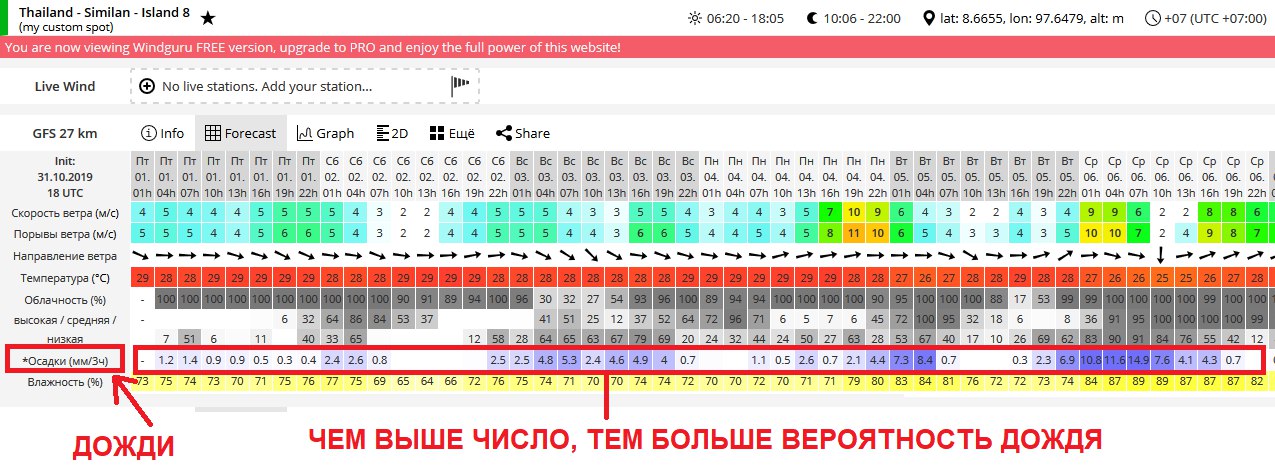Click column header Вс 03. 04h

pyautogui.click(x=546, y=175)
